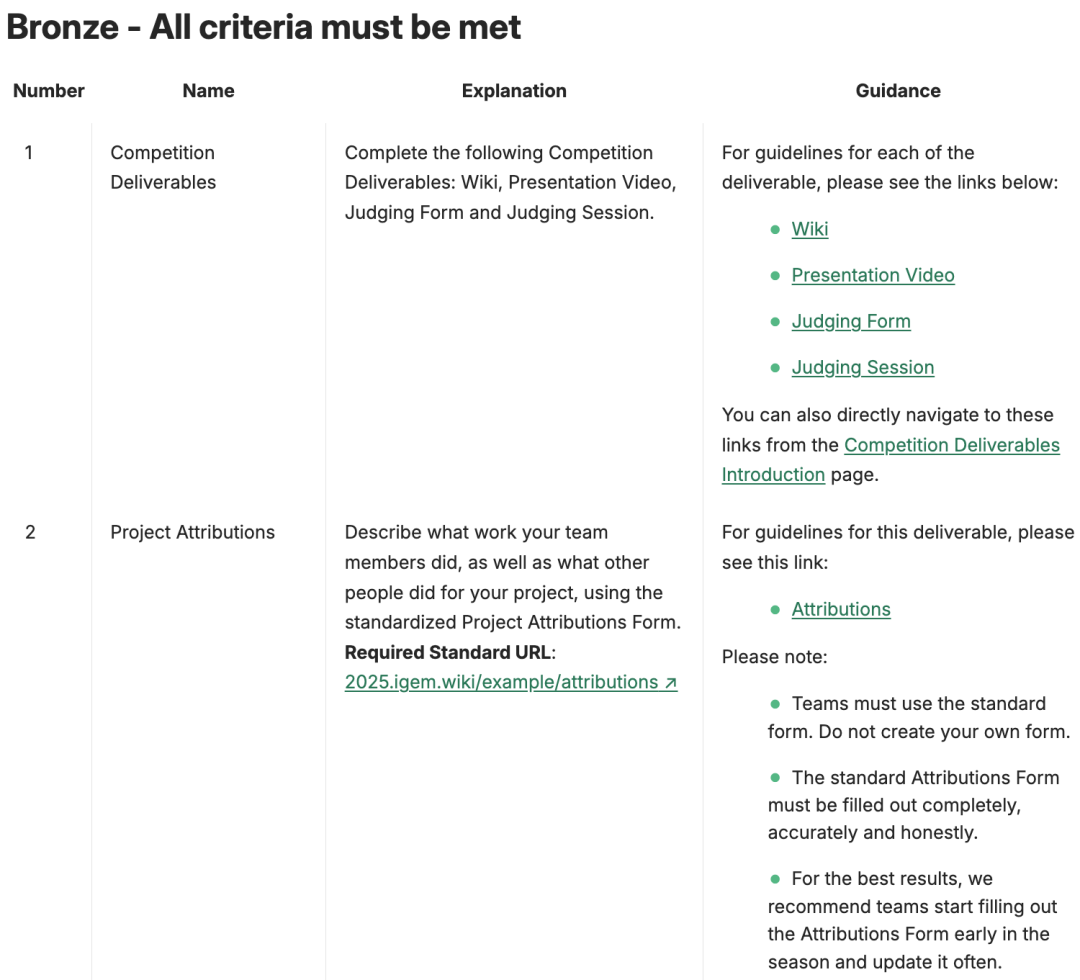This screenshot has height=980, width=1080.
Task: Click the 'Please note:' text
Action: click(x=774, y=657)
